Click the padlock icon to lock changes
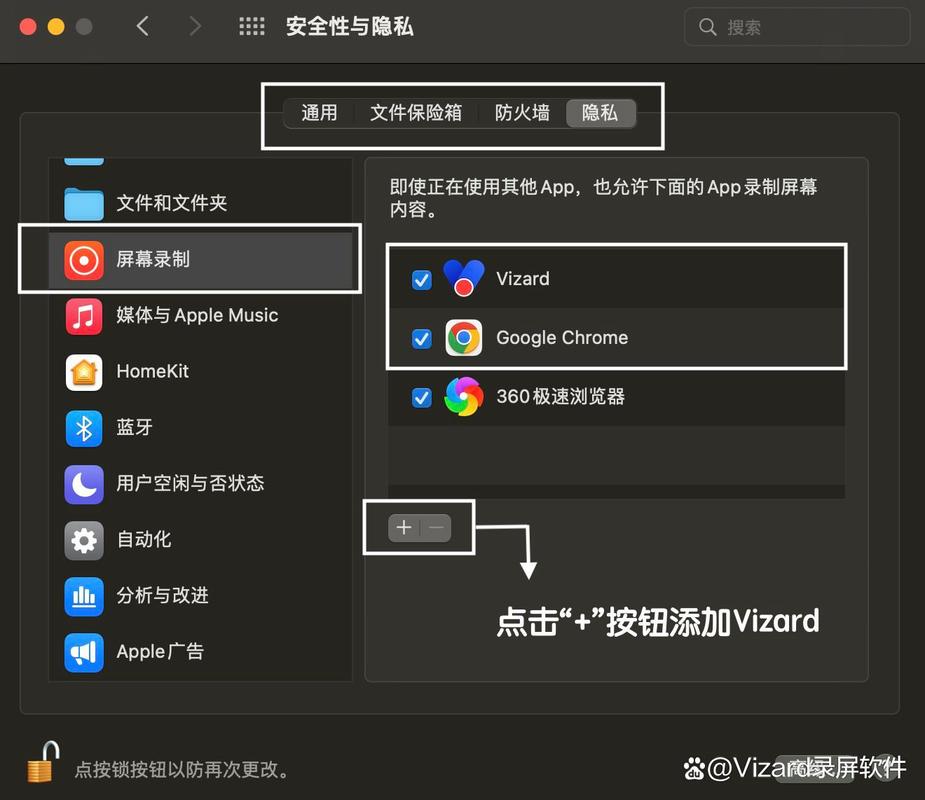This screenshot has height=800, width=925. tap(43, 763)
